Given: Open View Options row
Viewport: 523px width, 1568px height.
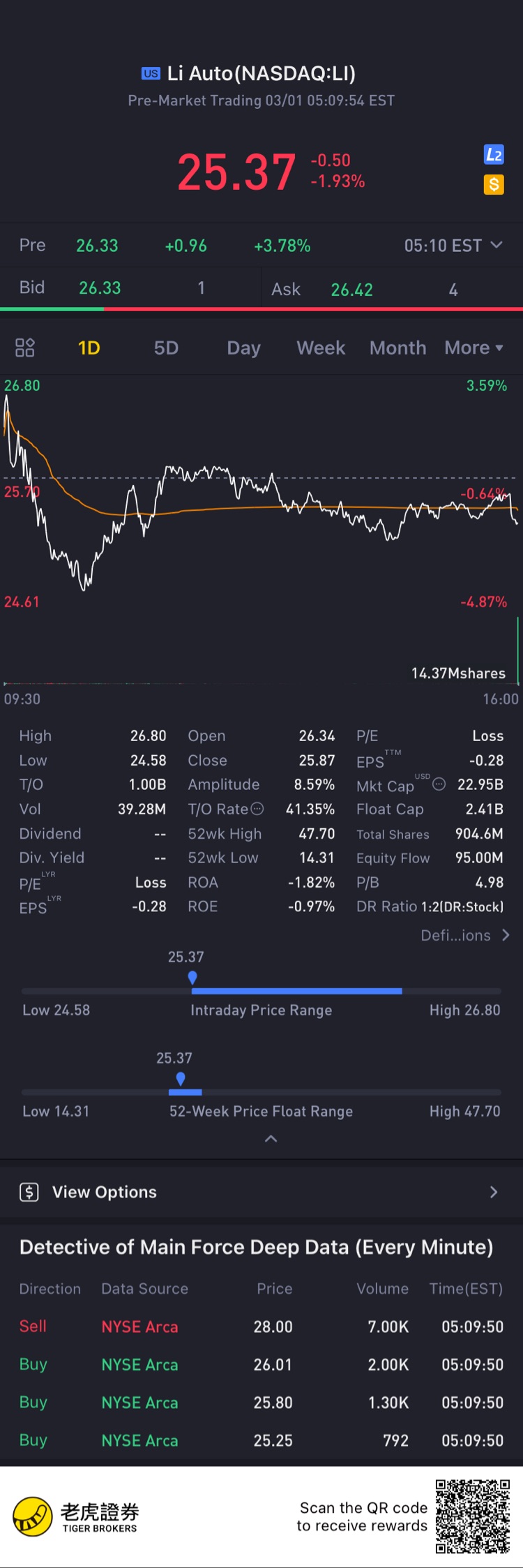Looking at the screenshot, I should point(261,1192).
